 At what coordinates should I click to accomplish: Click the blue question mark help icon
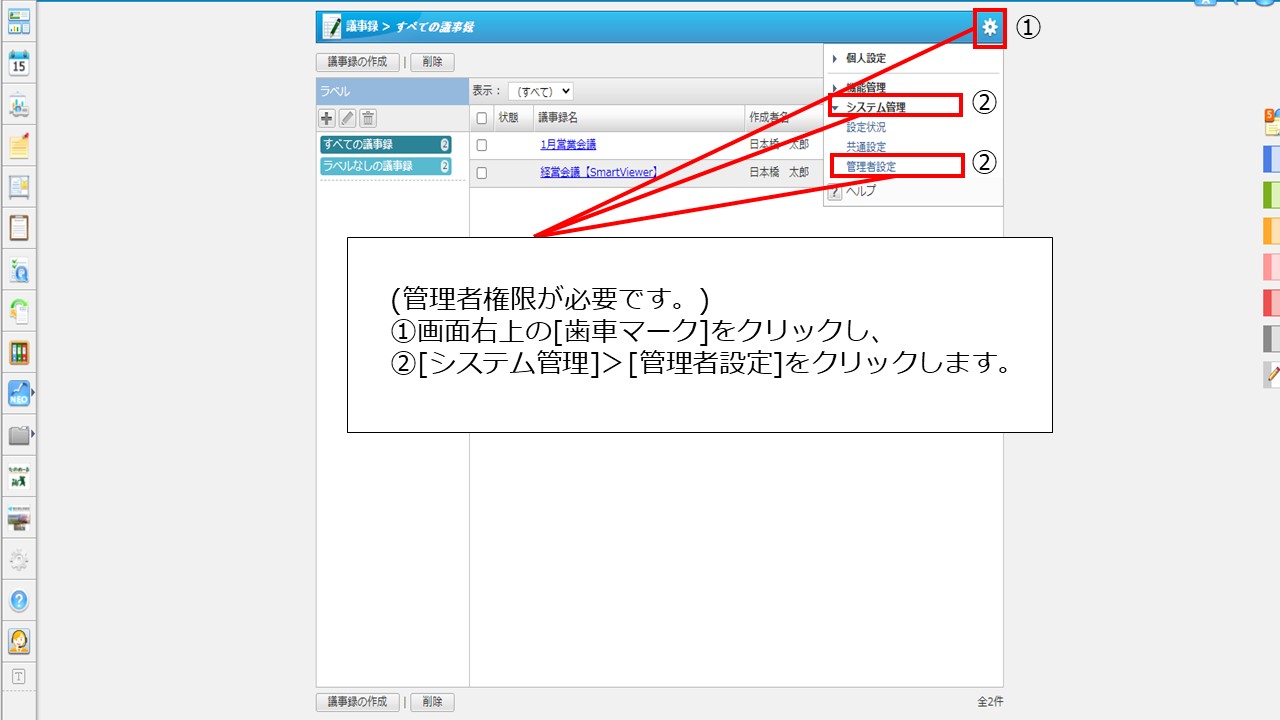point(19,601)
